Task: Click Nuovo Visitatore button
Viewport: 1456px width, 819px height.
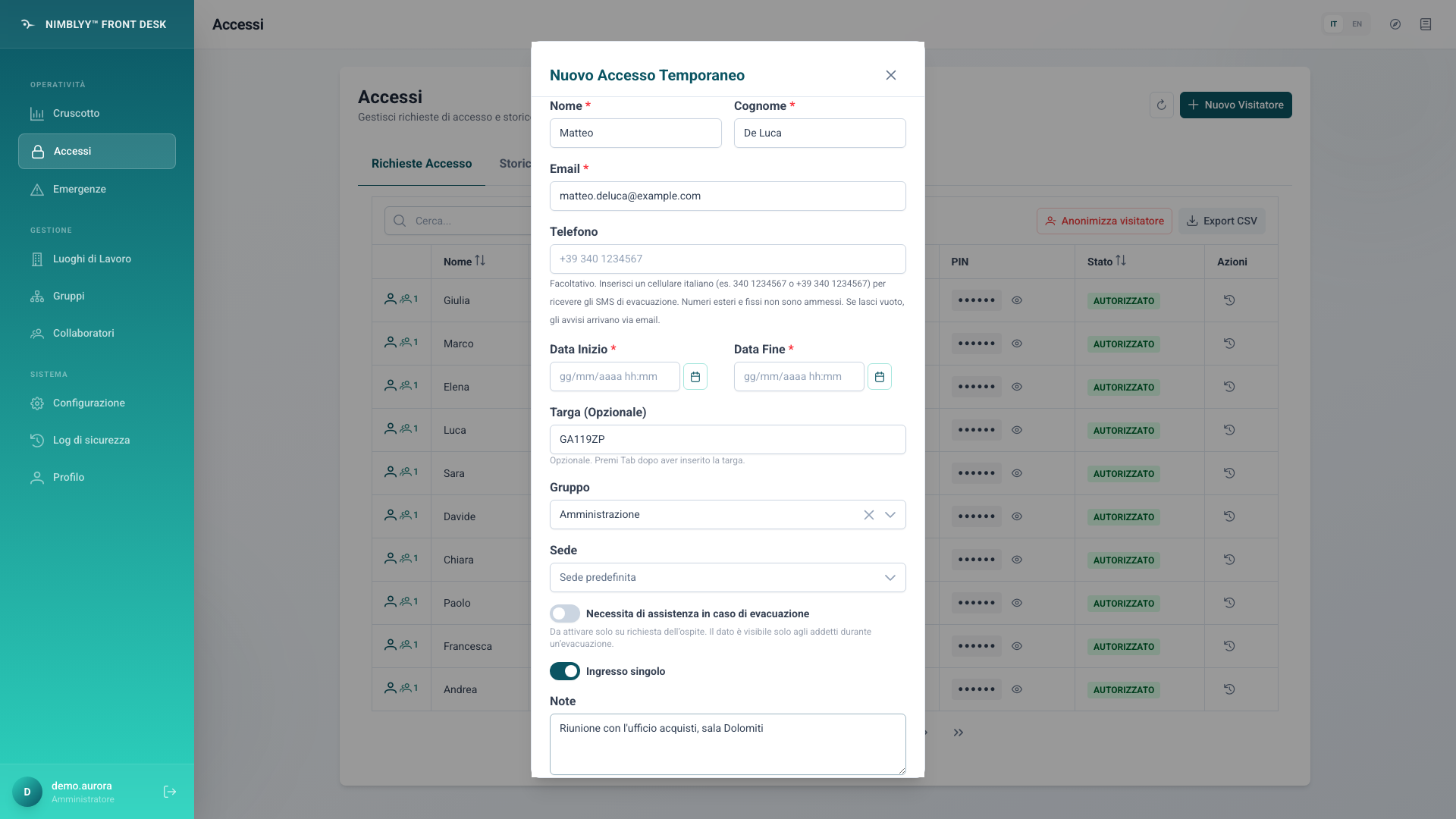Action: pos(1235,105)
